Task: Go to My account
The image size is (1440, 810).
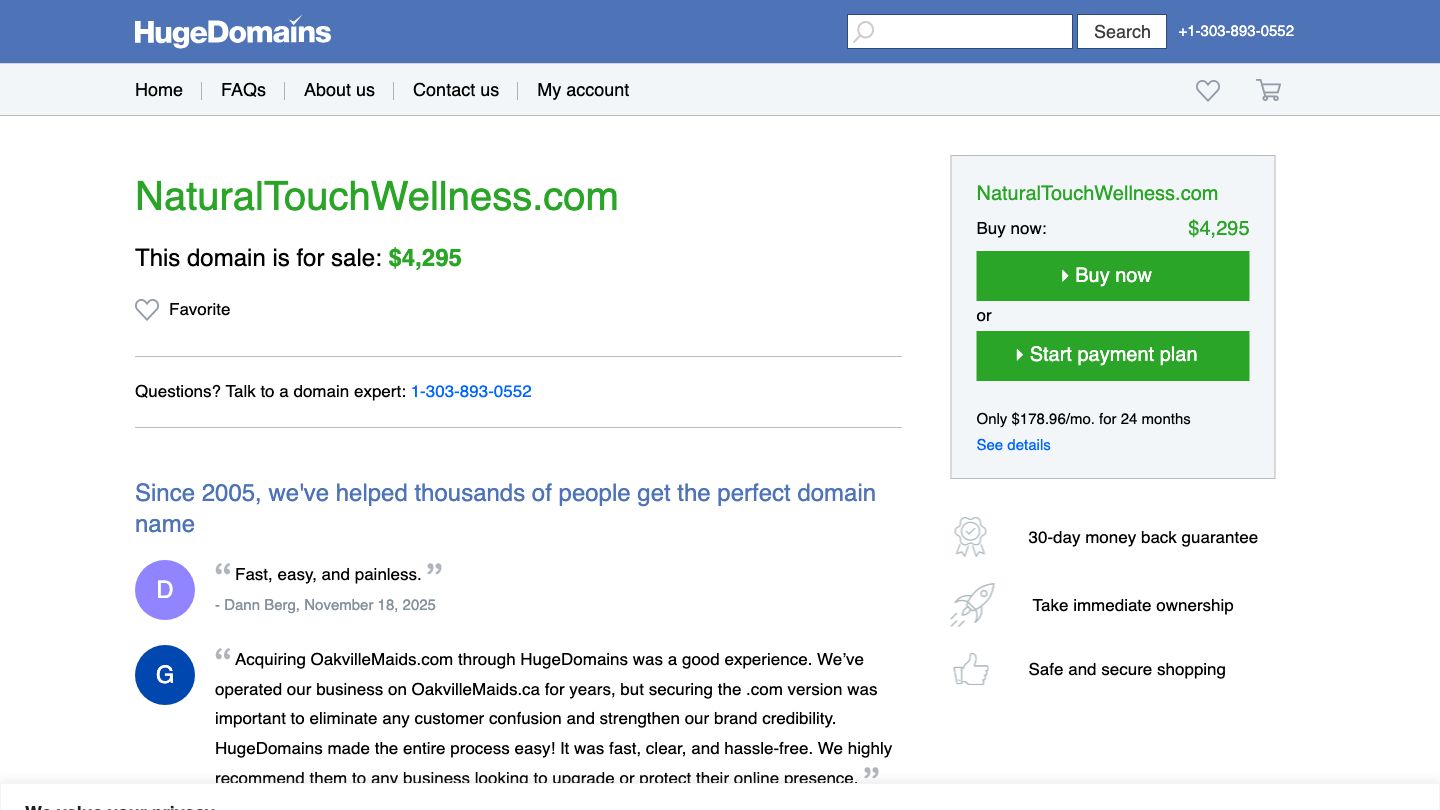Action: click(x=582, y=90)
